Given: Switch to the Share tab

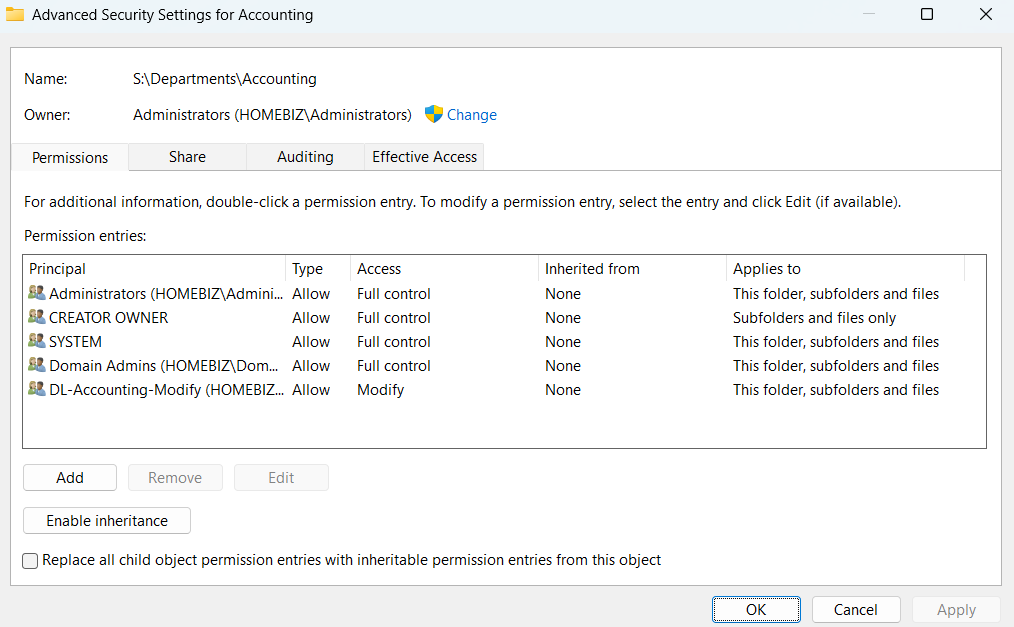Looking at the screenshot, I should coord(188,157).
